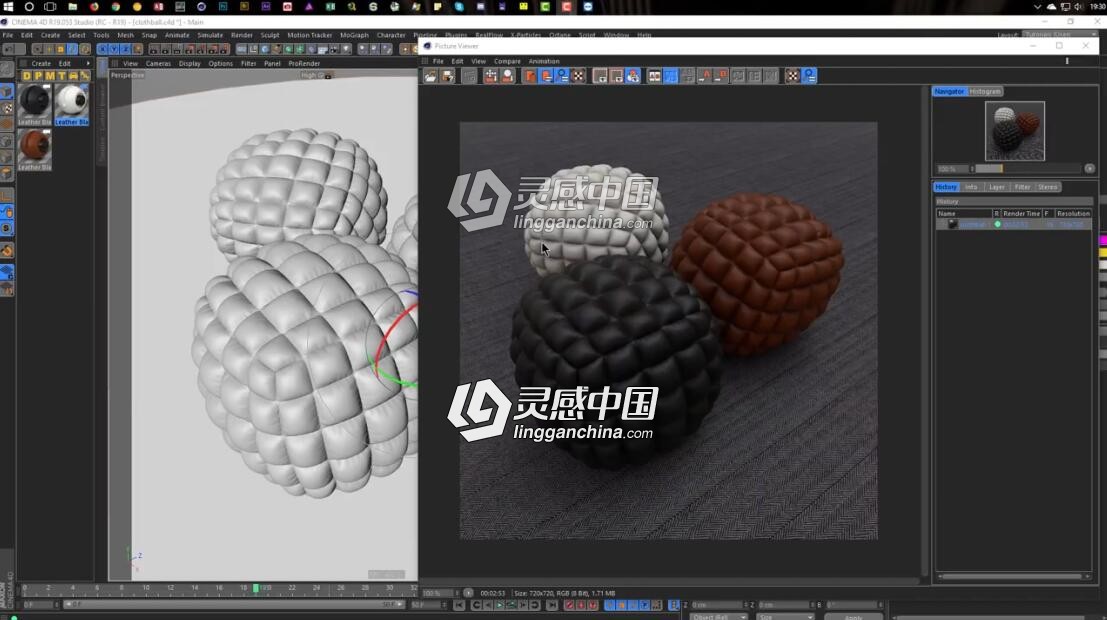The image size is (1107, 620).
Task: Click the Resolution column header
Action: [1072, 213]
